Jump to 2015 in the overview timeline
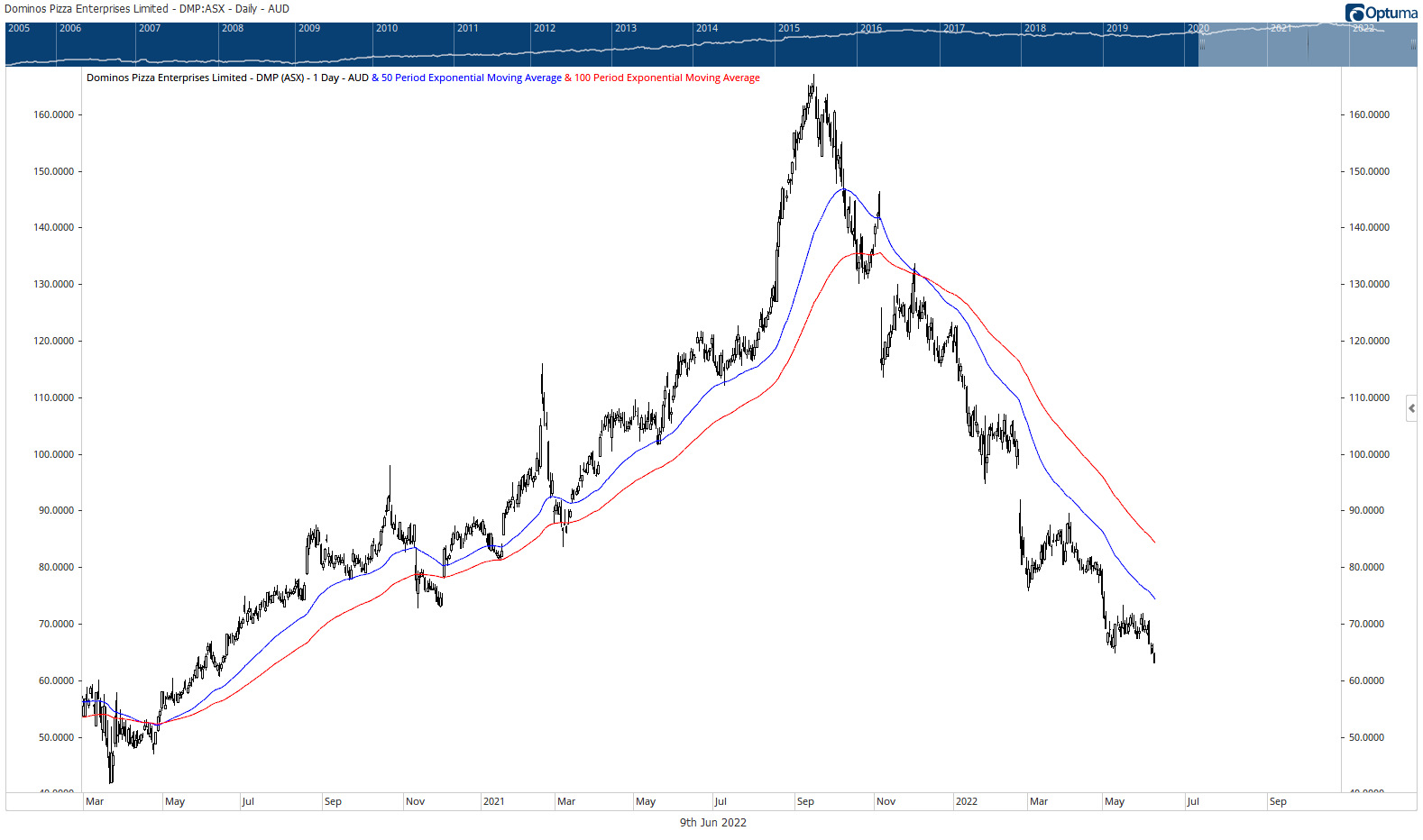The height and width of the screenshot is (840, 1423). coord(789,29)
